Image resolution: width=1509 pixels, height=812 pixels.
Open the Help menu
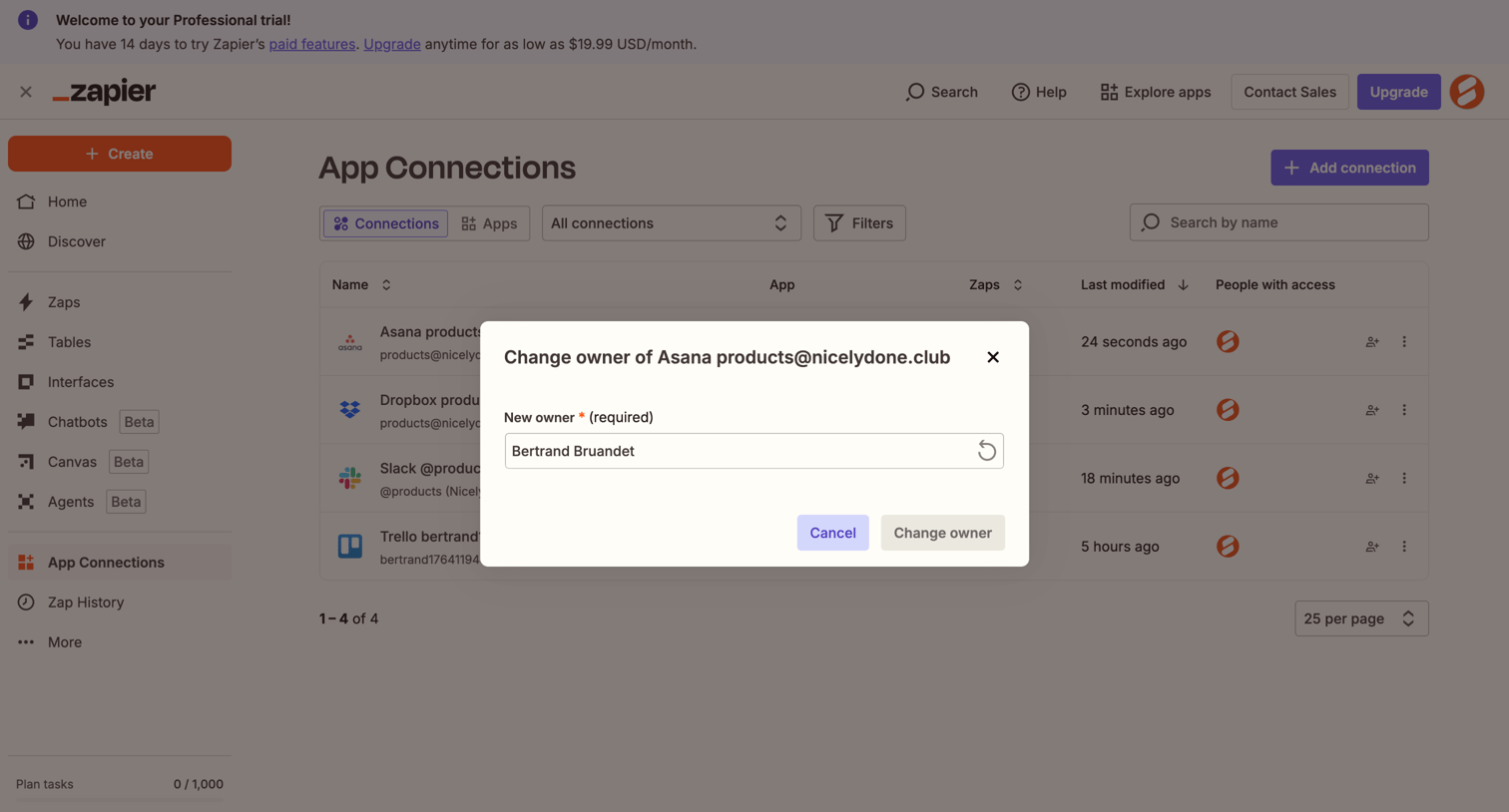1039,92
